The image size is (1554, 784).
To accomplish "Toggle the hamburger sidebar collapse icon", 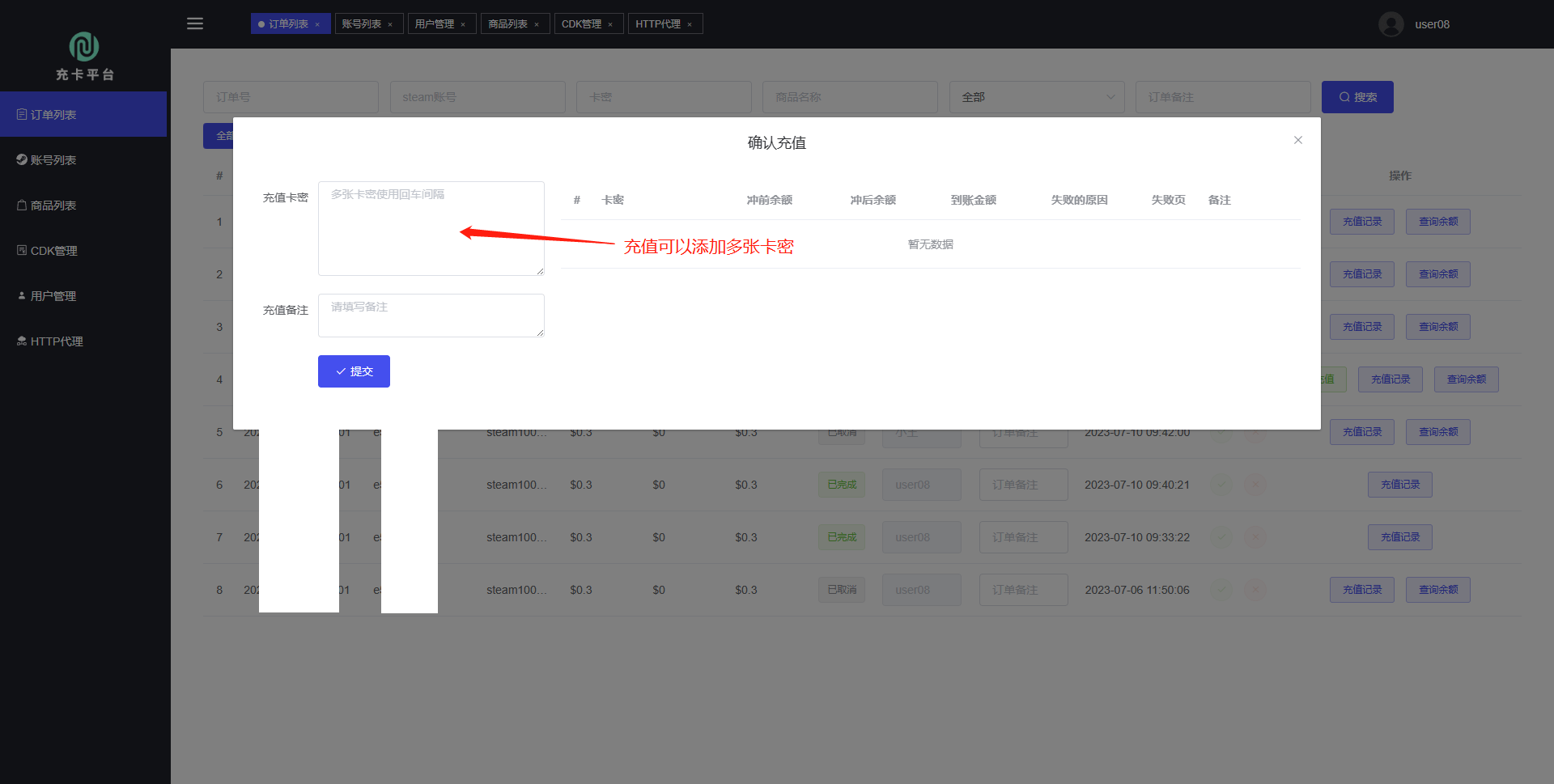I will pyautogui.click(x=195, y=23).
